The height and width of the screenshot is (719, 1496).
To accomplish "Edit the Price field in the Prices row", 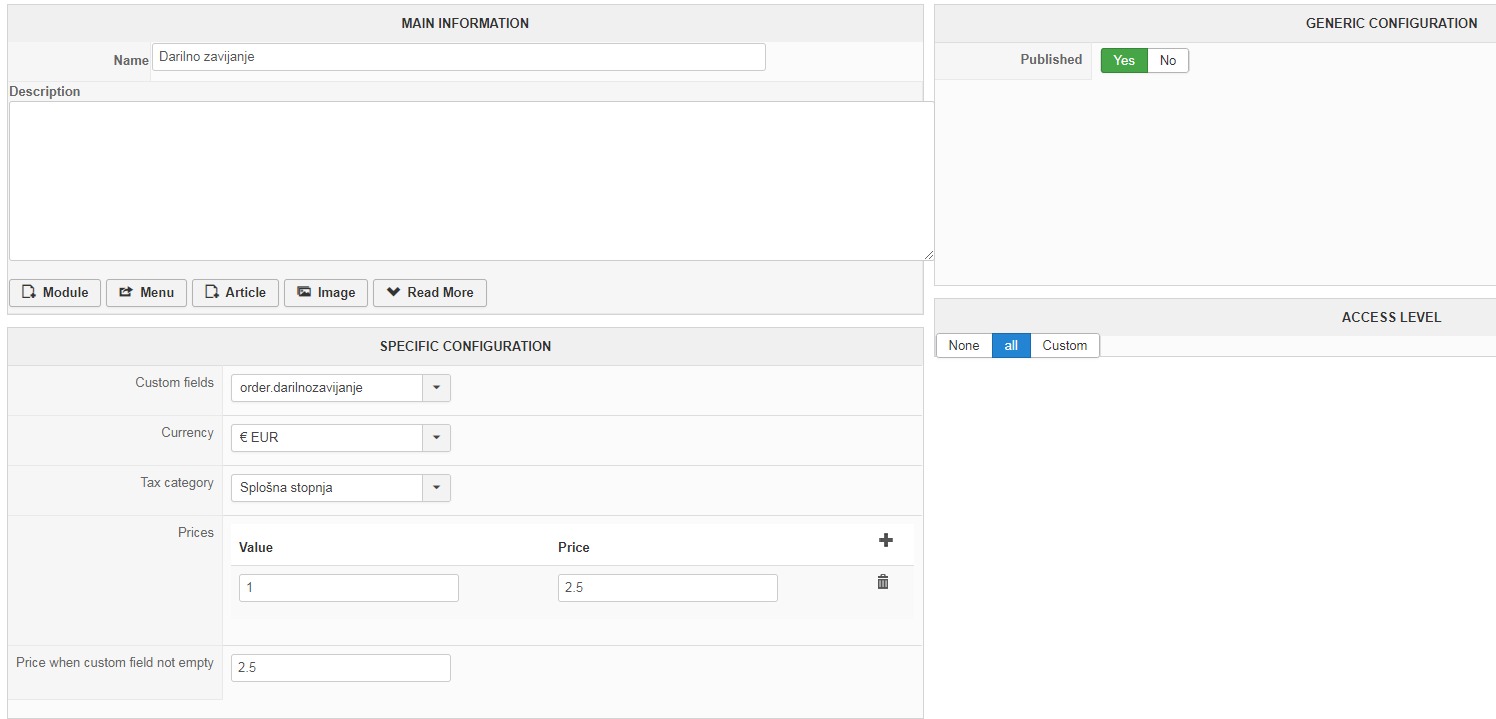I will [667, 588].
